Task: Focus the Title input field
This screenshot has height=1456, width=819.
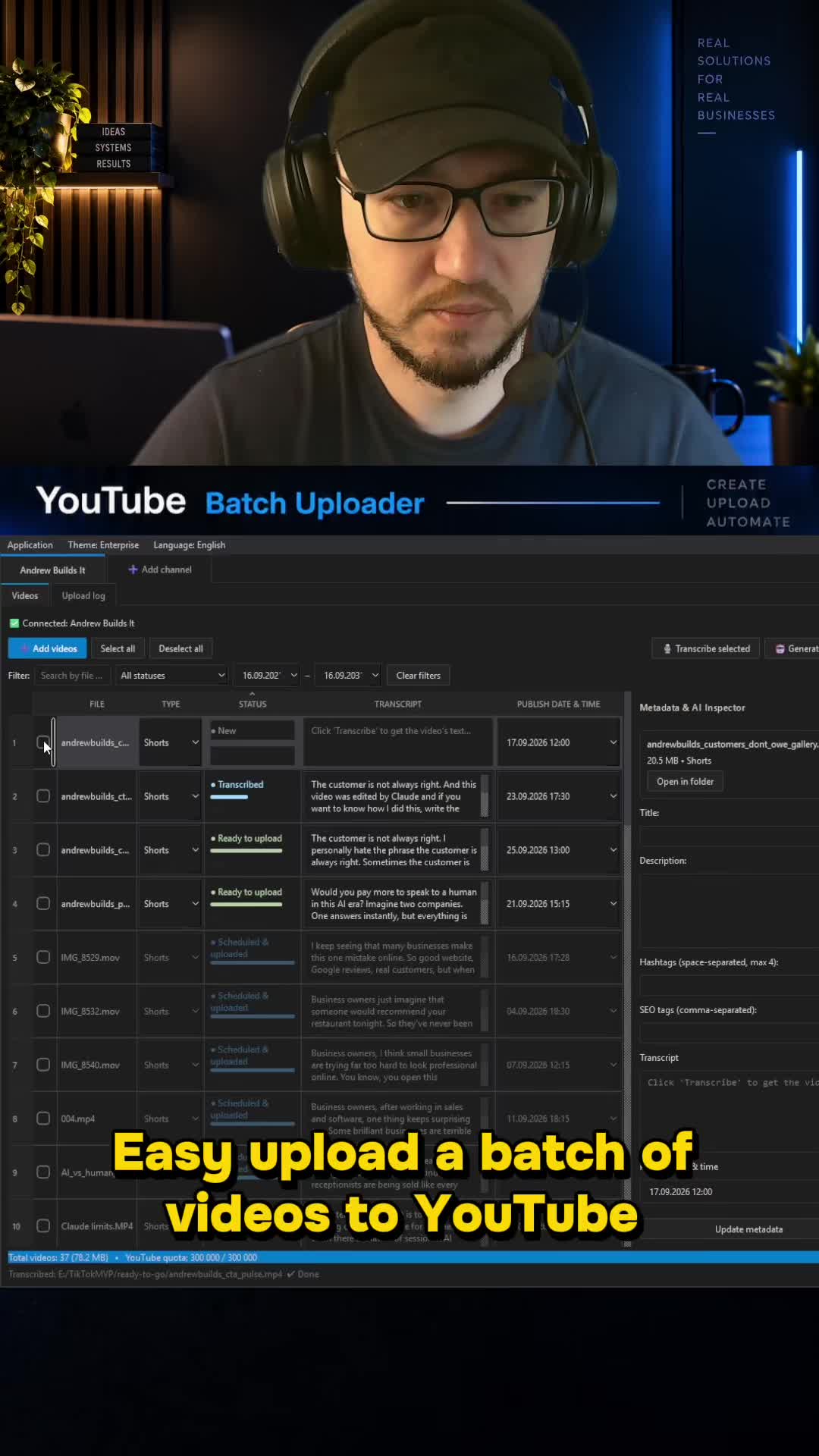Action: coord(730,836)
